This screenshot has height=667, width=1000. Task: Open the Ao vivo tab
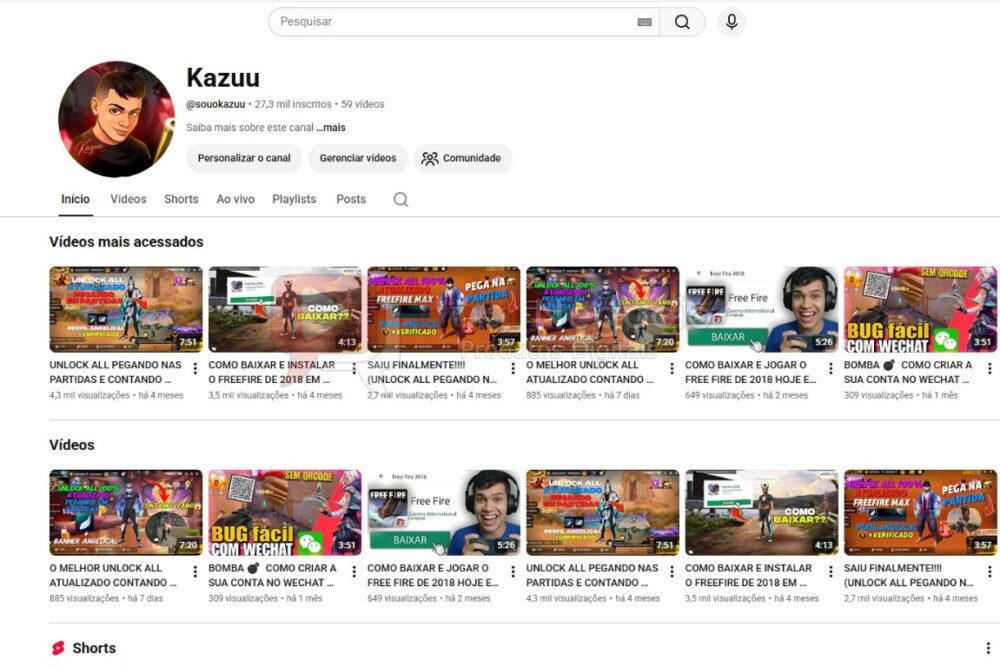pos(235,199)
